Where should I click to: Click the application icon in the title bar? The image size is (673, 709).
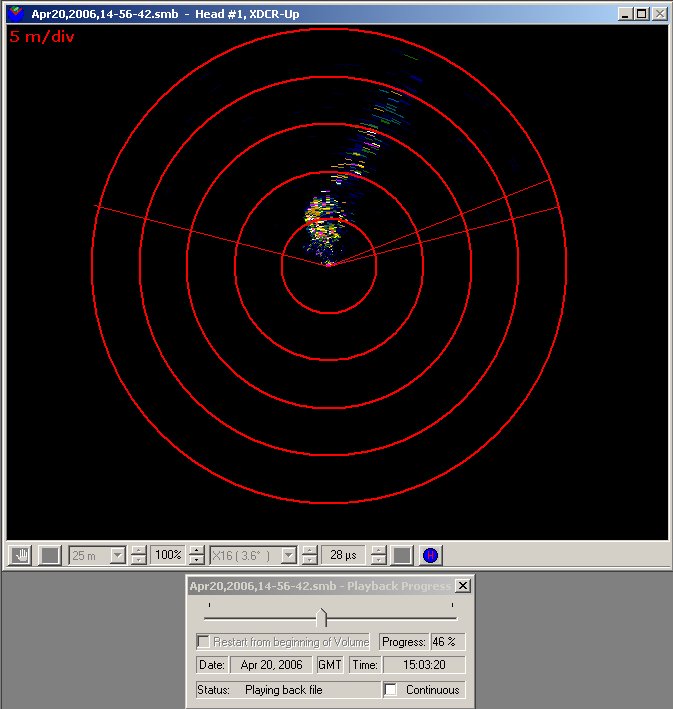(x=16, y=14)
